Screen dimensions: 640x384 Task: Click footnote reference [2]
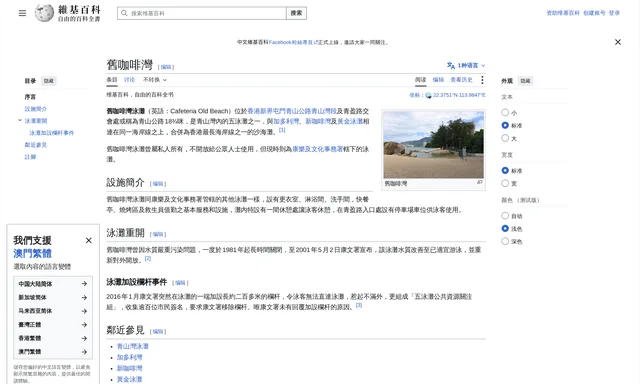[x=148, y=258]
